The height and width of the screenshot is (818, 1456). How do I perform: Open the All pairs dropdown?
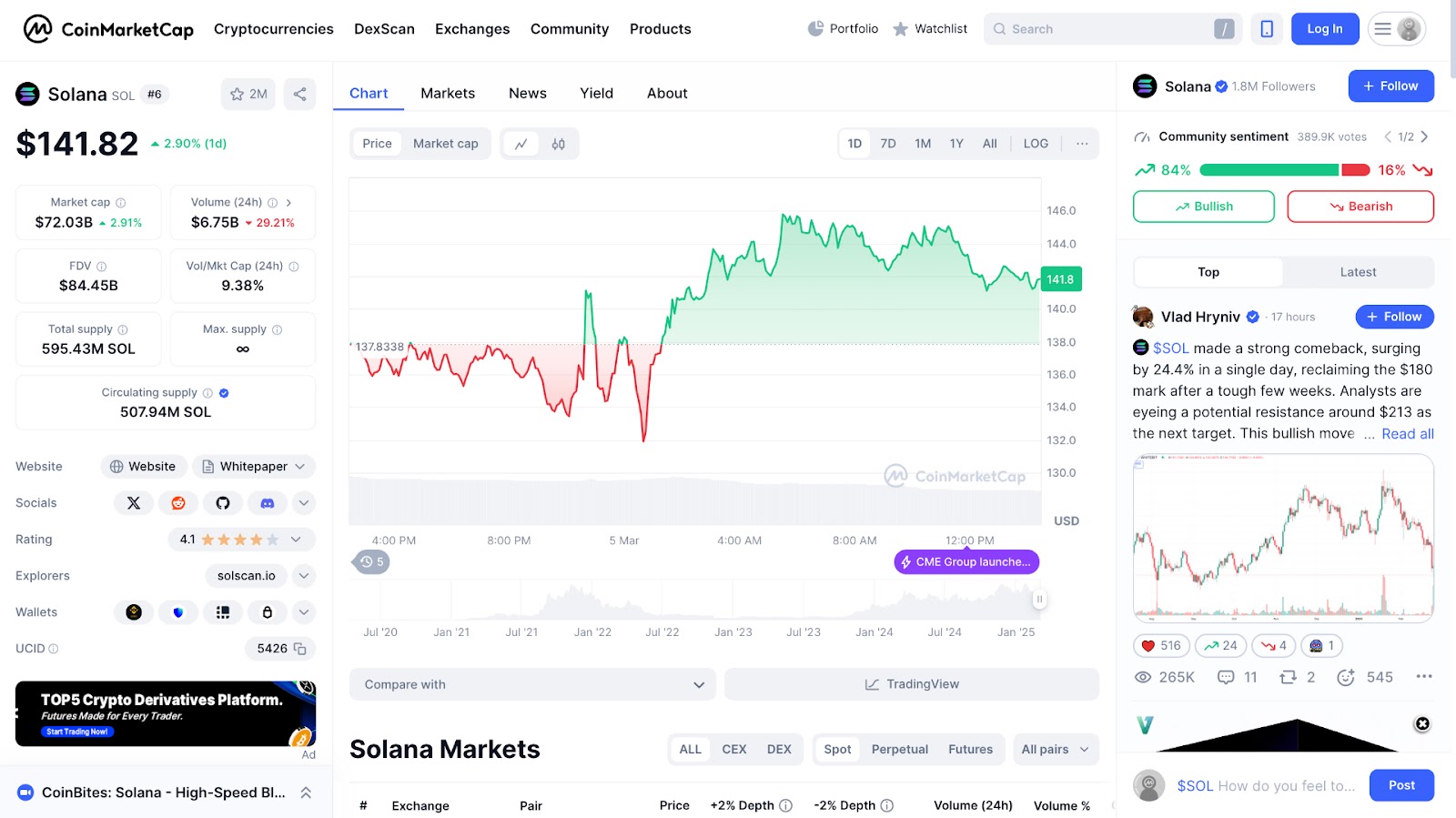click(1055, 750)
